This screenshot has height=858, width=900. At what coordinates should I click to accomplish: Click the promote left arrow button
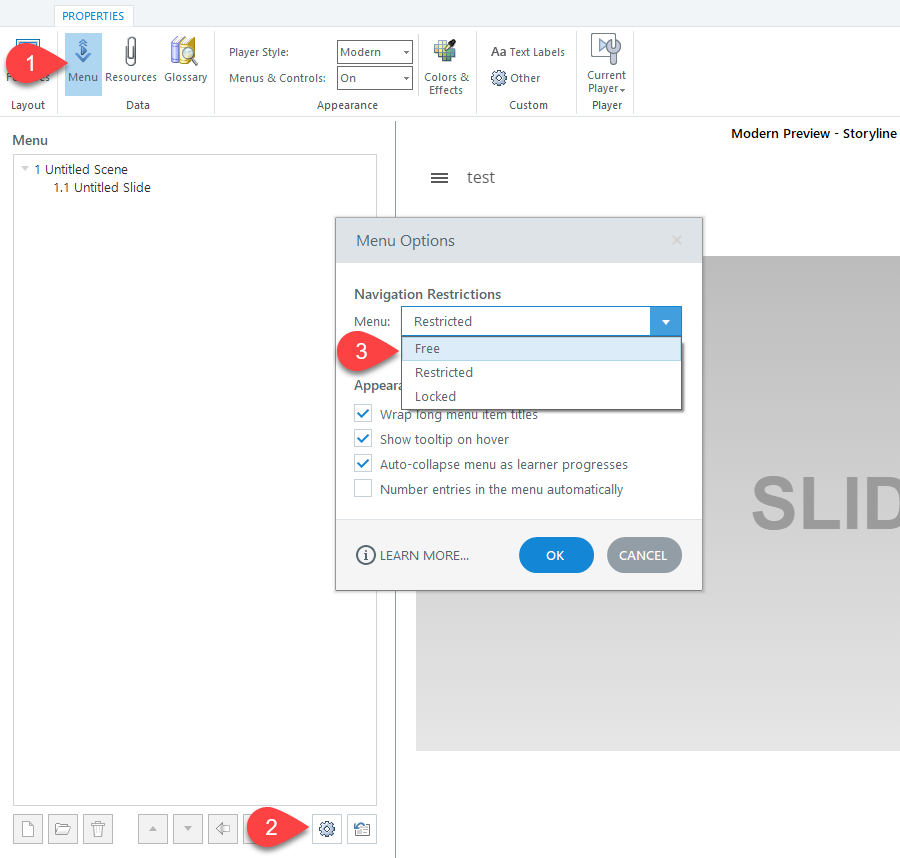coord(223,829)
